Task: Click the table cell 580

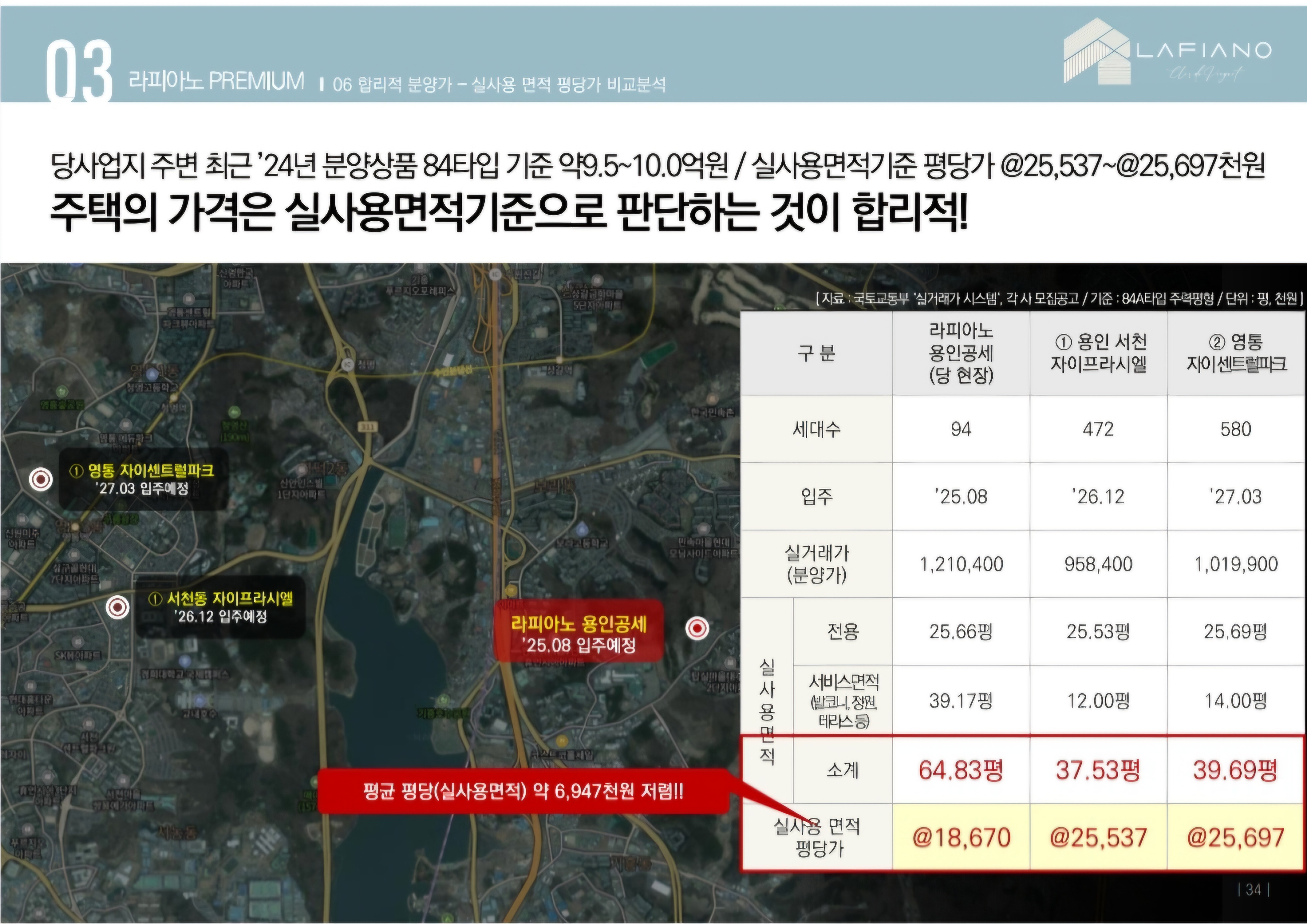Action: tap(1236, 429)
